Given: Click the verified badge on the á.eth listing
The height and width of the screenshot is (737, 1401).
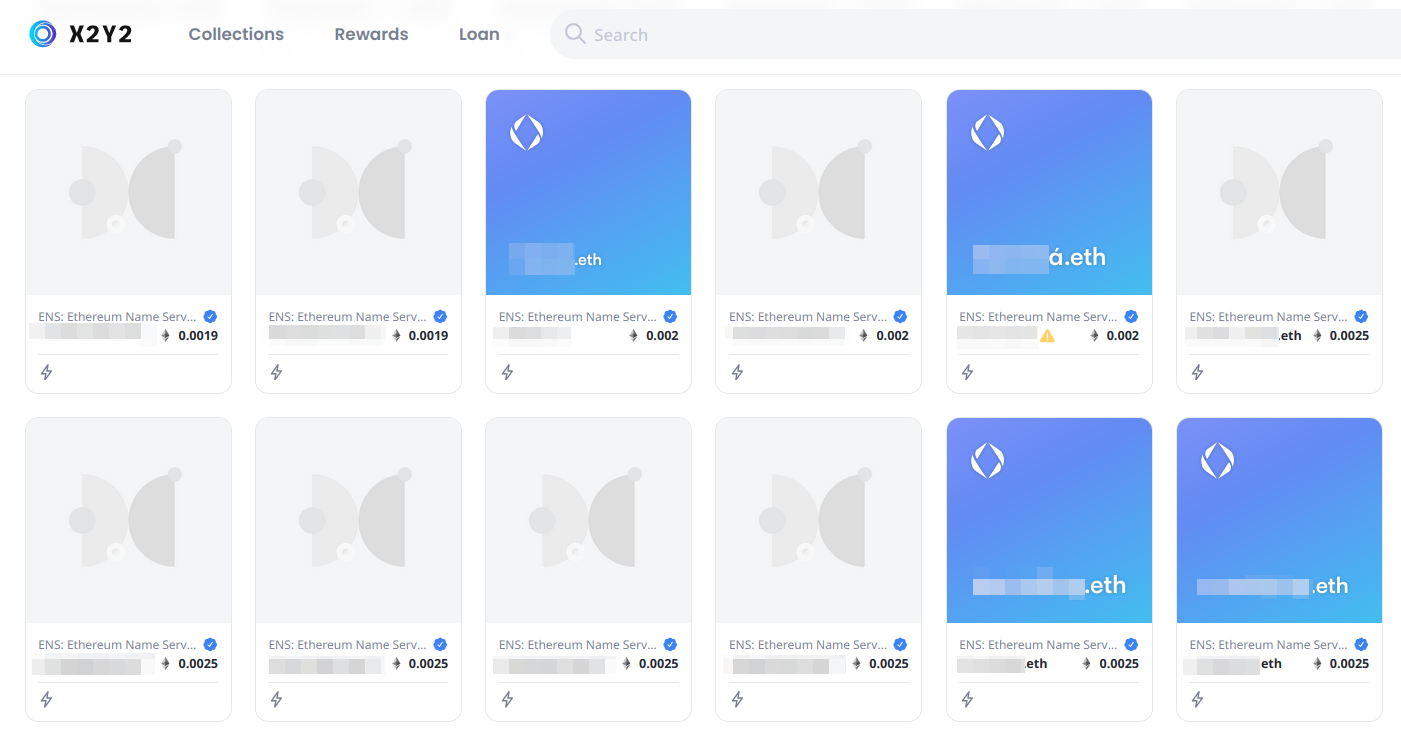Looking at the screenshot, I should click(x=1130, y=316).
